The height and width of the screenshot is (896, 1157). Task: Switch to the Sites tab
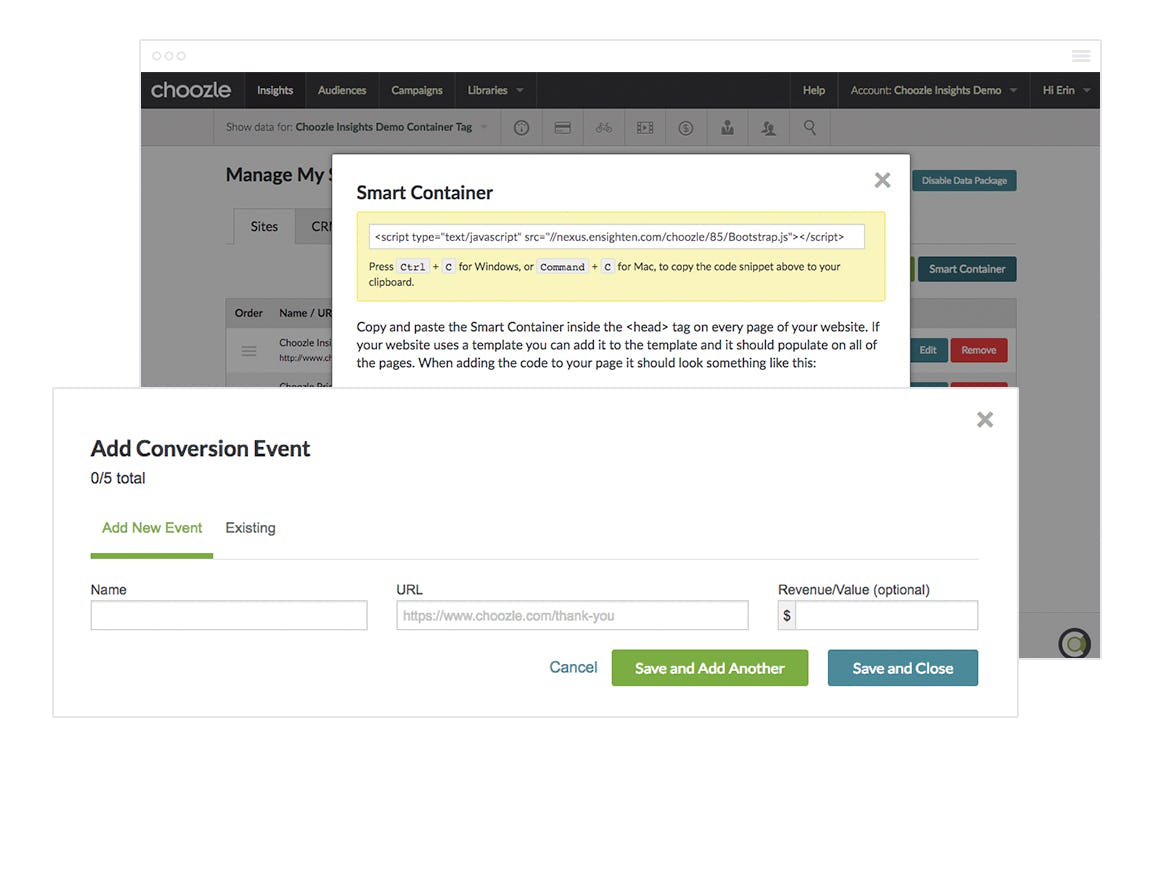pos(264,227)
